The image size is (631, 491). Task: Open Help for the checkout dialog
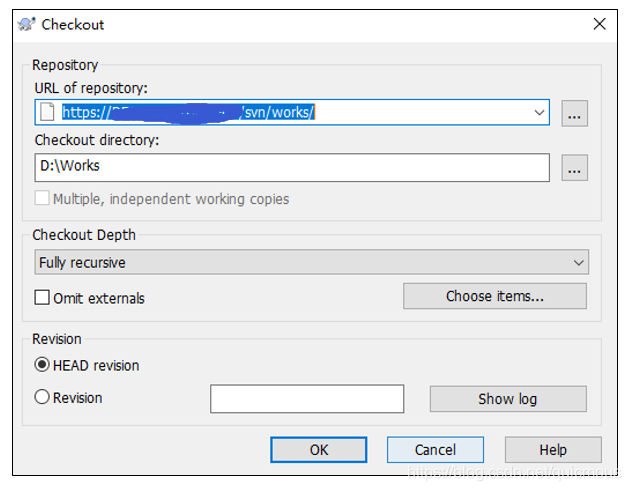point(553,450)
